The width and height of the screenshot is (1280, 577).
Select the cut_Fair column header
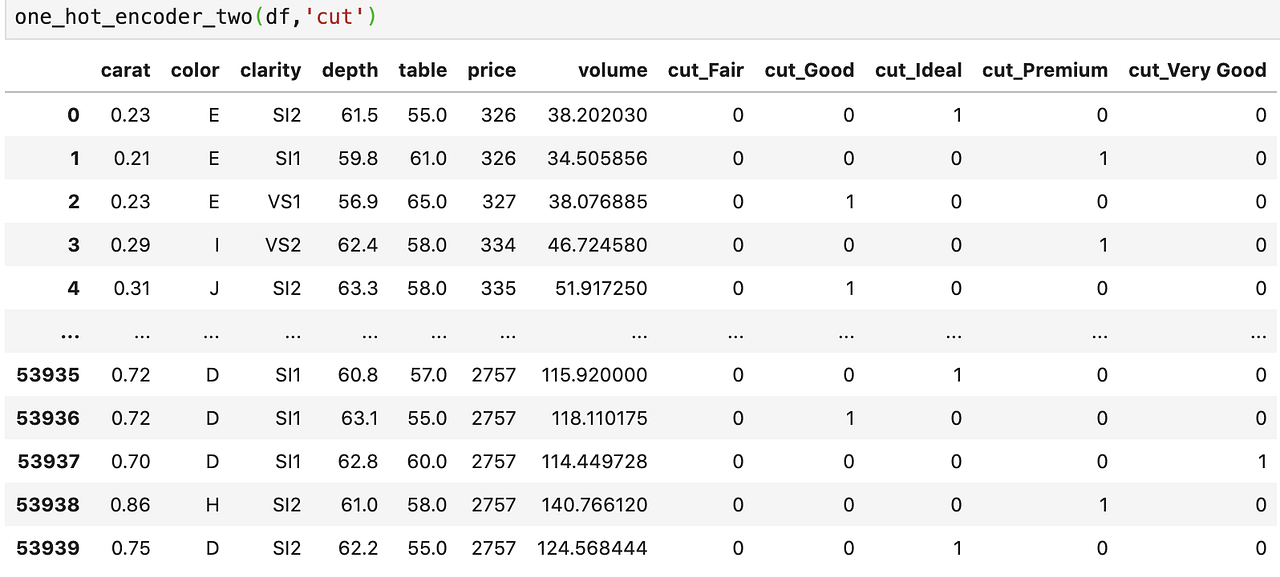[706, 70]
